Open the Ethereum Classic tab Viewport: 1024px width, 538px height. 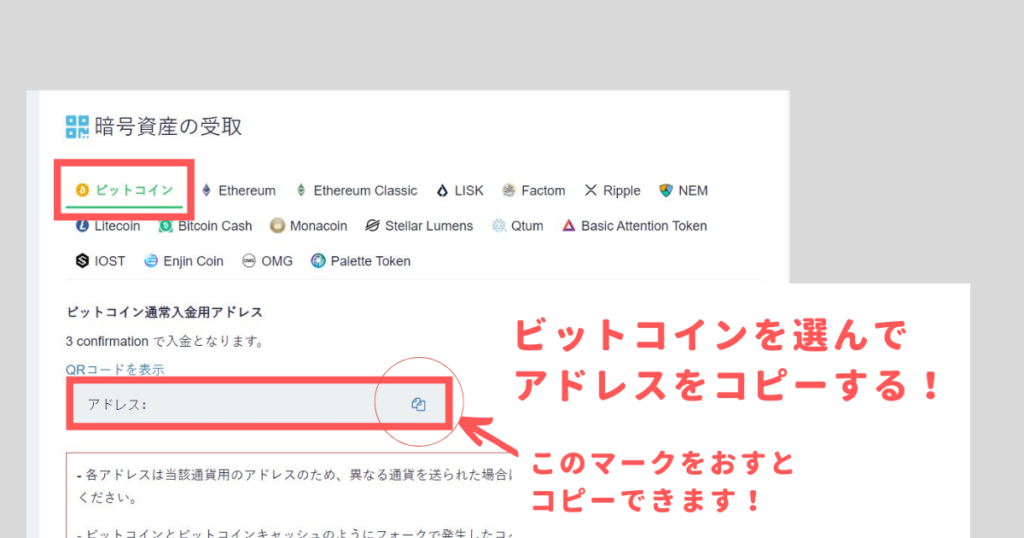click(356, 191)
